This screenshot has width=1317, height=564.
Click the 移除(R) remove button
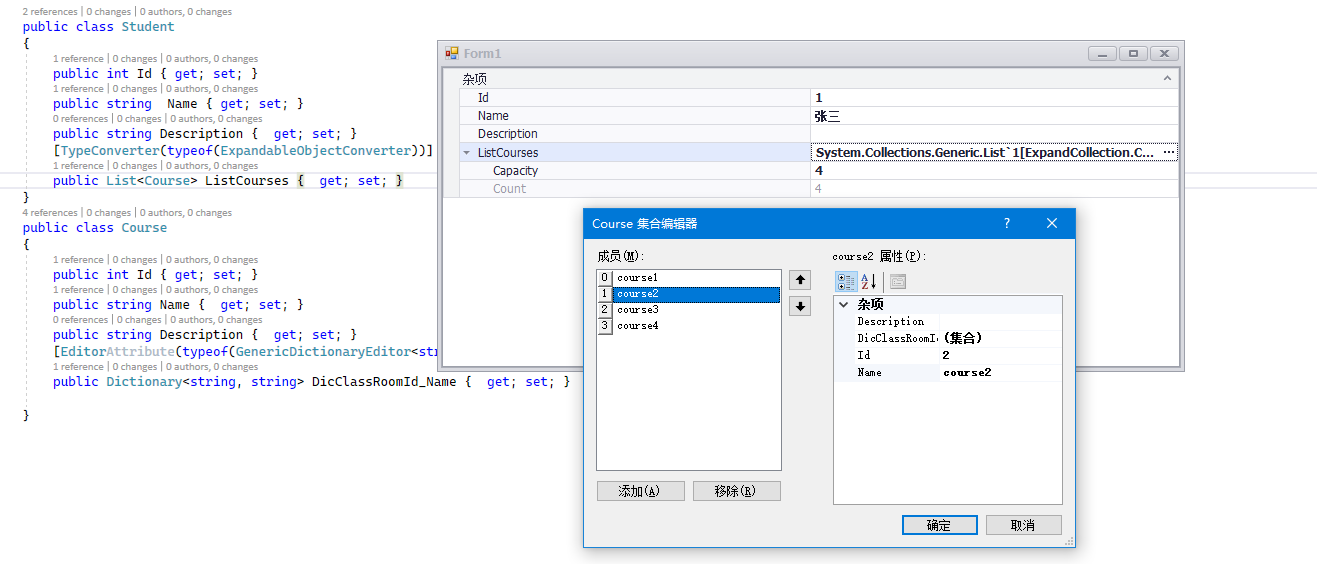pyautogui.click(x=736, y=491)
